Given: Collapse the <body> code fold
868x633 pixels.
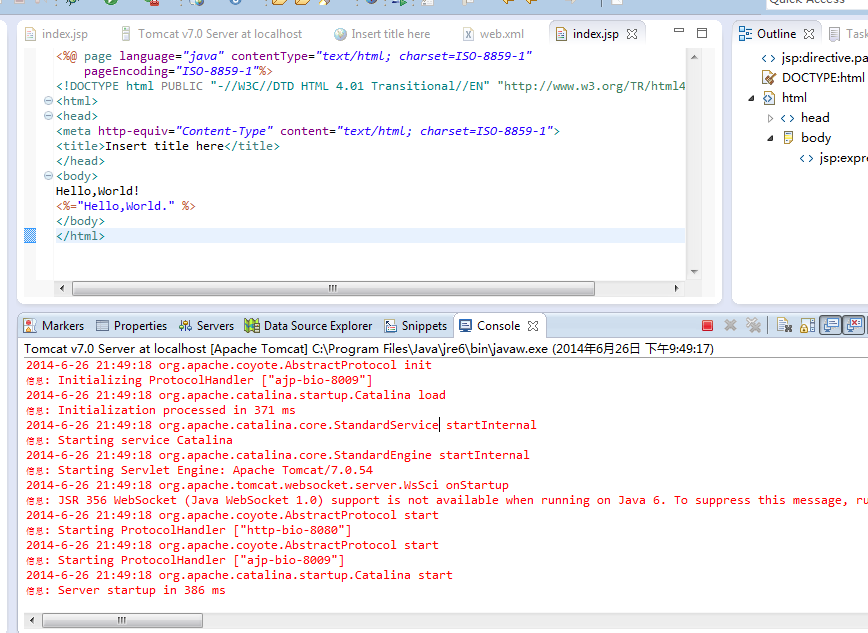Looking at the screenshot, I should tap(48, 176).
